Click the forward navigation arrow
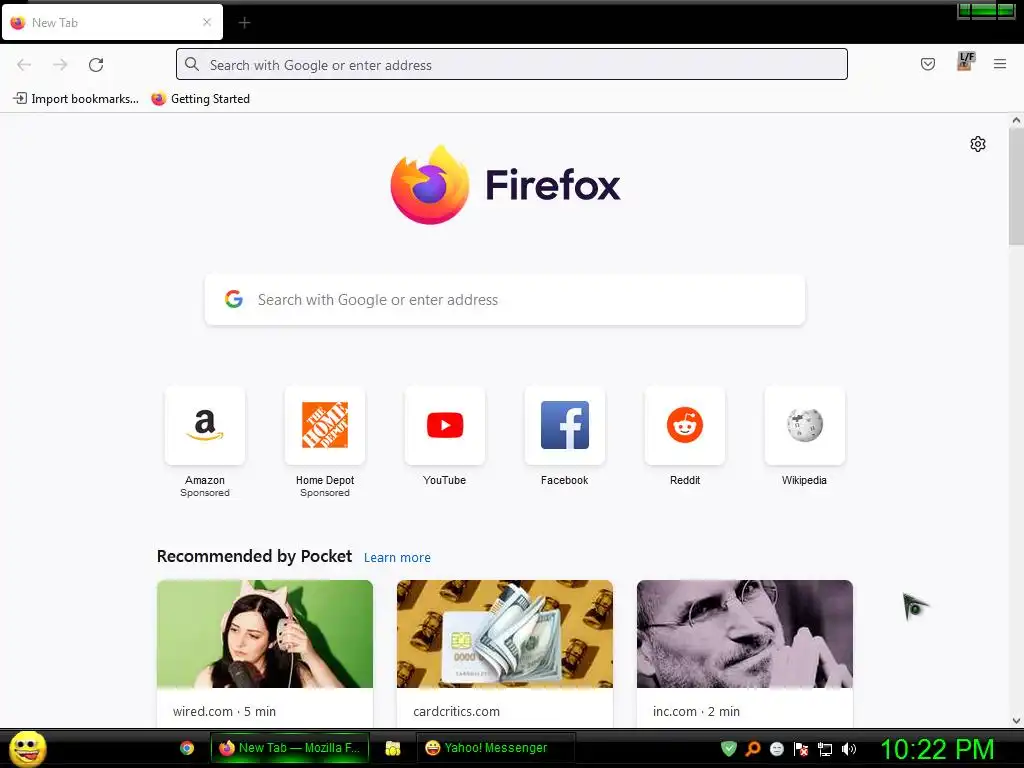Screen dimensions: 1024x768 point(60,65)
